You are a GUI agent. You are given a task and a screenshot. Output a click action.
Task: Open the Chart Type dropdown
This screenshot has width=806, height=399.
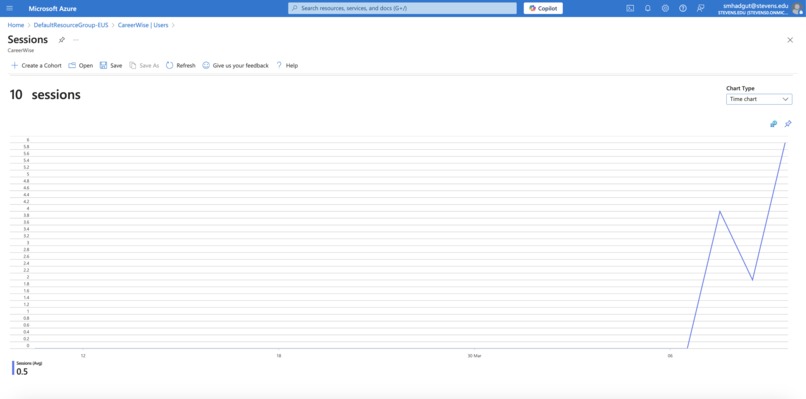coord(759,99)
